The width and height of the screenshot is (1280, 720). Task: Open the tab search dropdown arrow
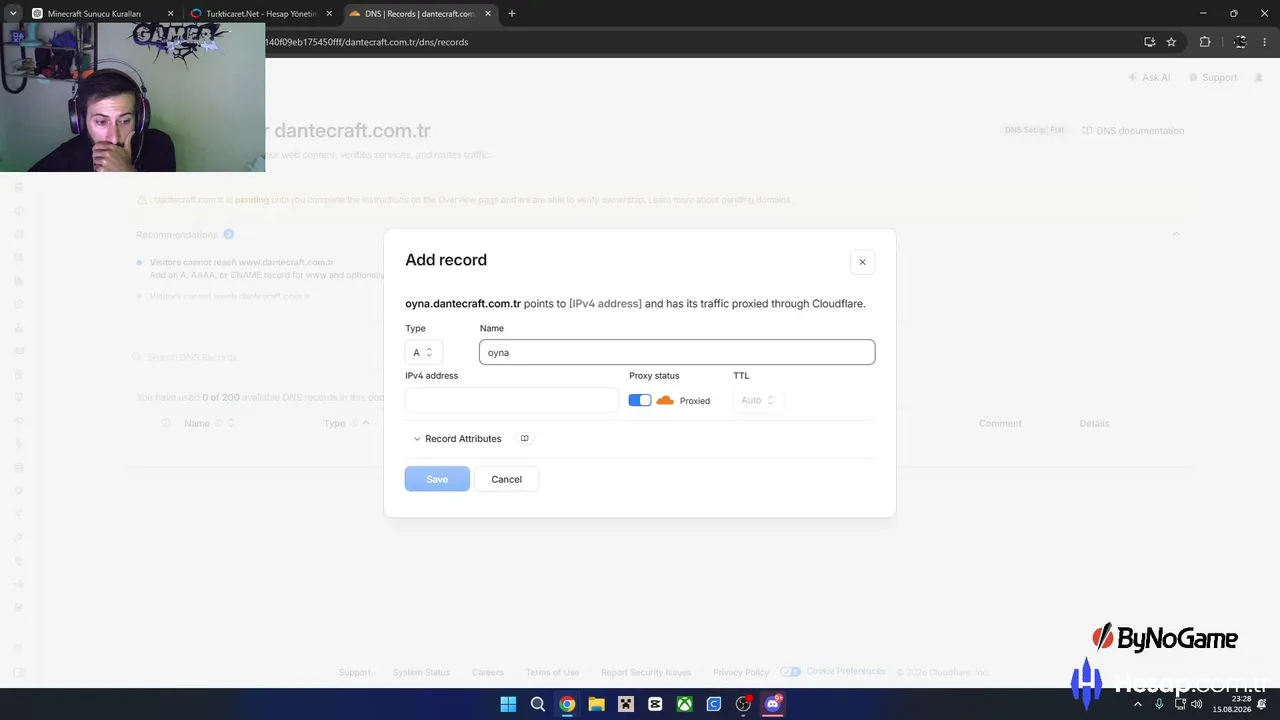click(x=12, y=14)
